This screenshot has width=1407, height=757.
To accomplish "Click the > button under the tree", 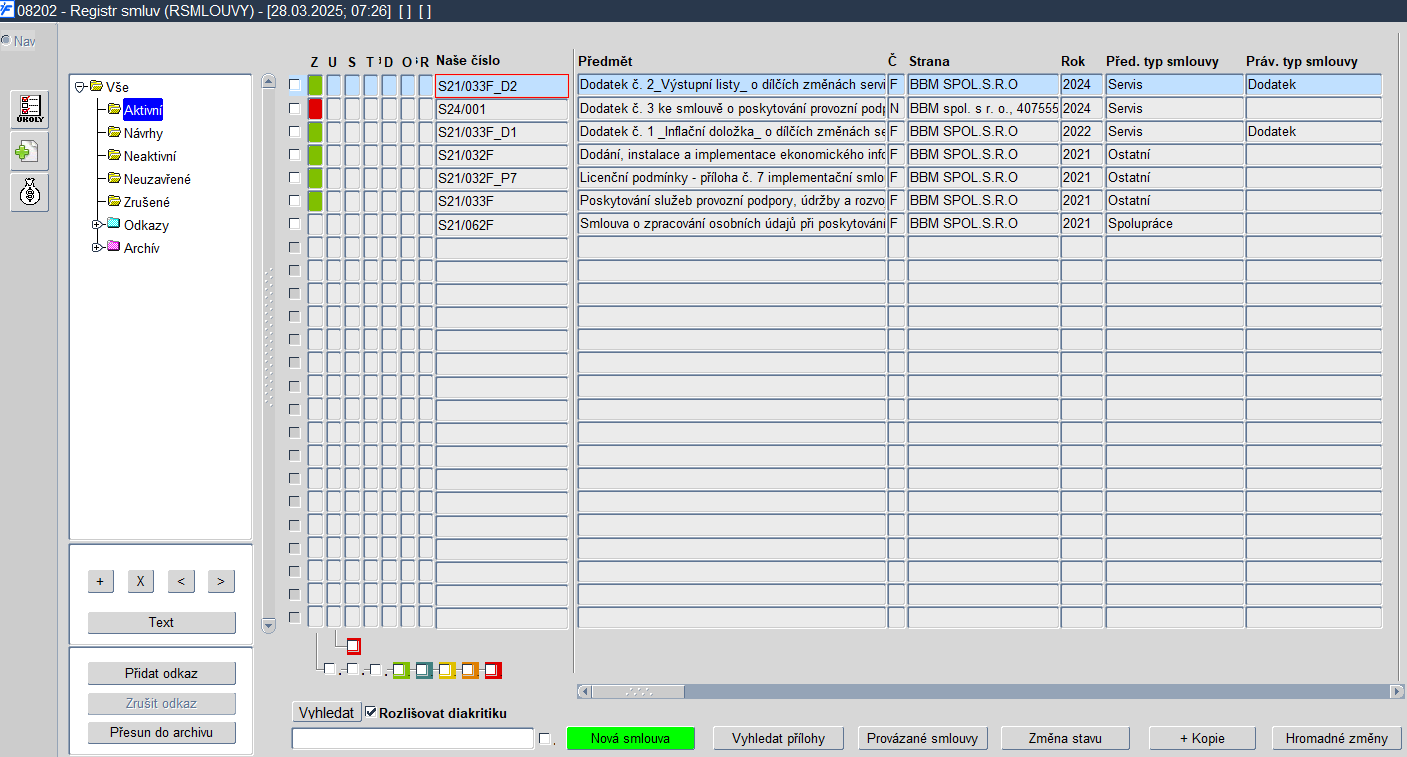I will tap(221, 581).
